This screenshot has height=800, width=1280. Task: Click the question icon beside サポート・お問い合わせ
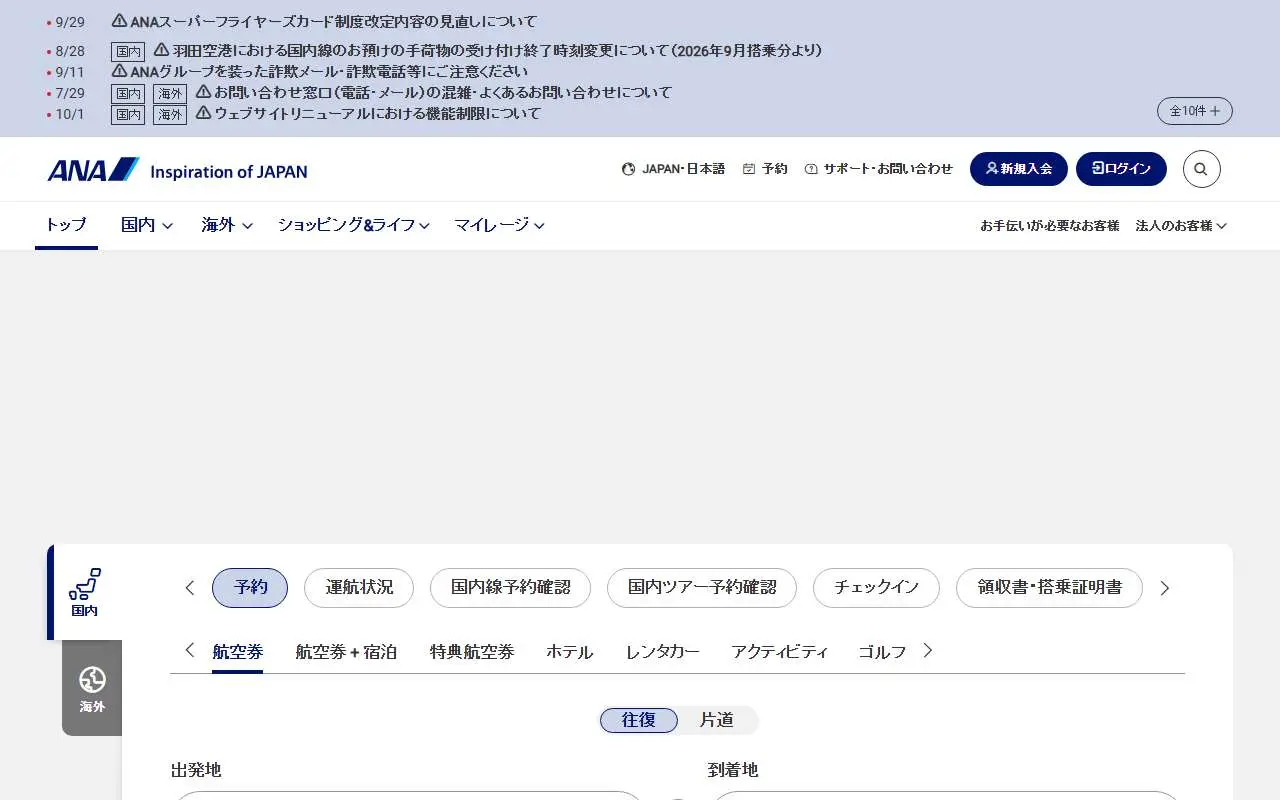pyautogui.click(x=811, y=169)
